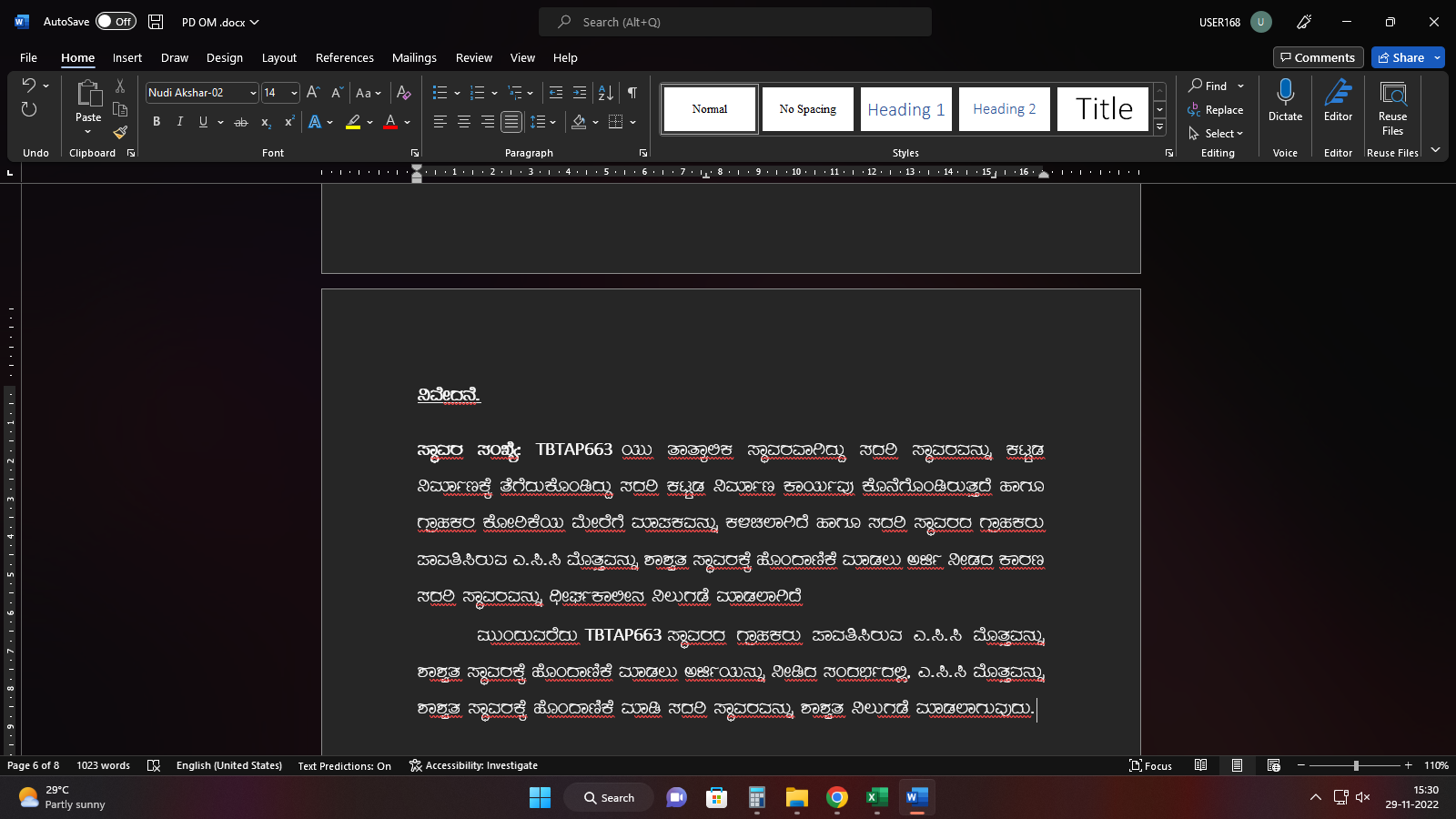Click in the Search box
Image resolution: width=1456 pixels, height=819 pixels.
[735, 22]
